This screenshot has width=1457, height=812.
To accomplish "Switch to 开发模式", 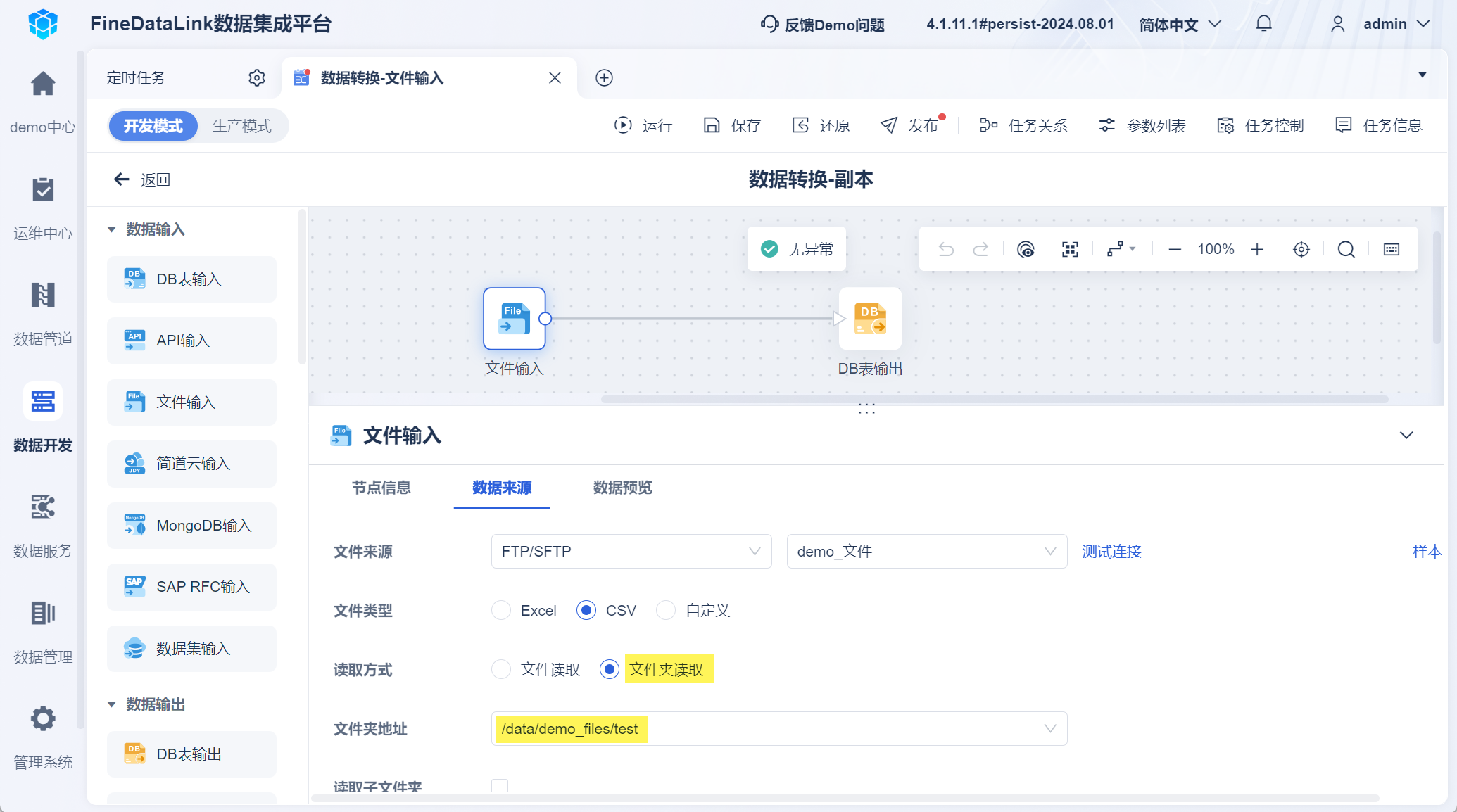I will 153,126.
